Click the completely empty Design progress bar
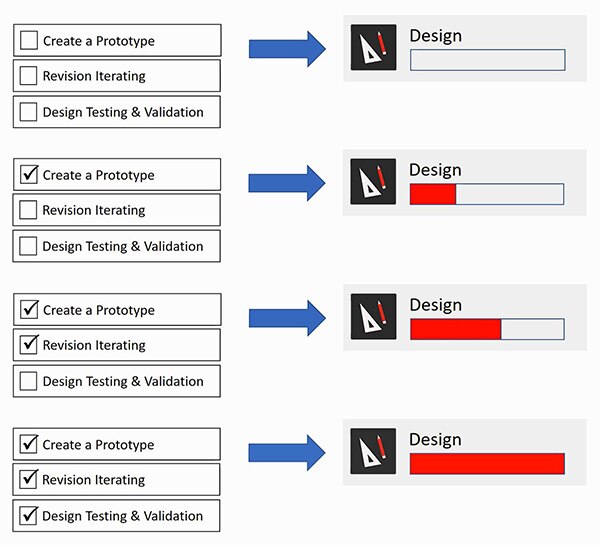This screenshot has width=600, height=545. [x=487, y=60]
